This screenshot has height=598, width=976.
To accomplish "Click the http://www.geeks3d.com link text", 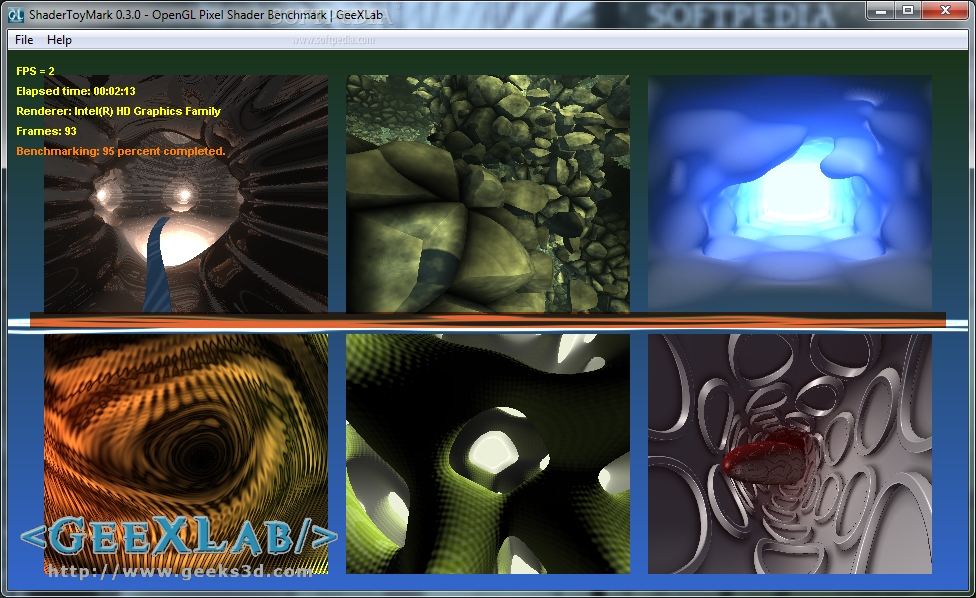I will [x=180, y=571].
